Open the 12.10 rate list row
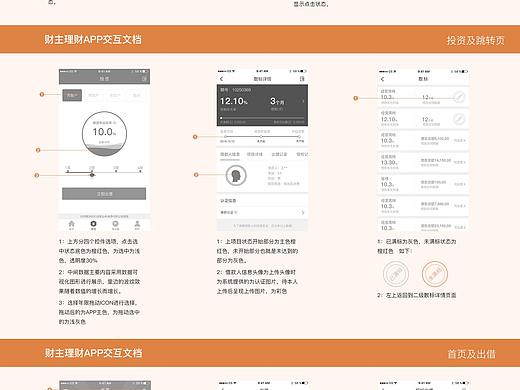 423,119
